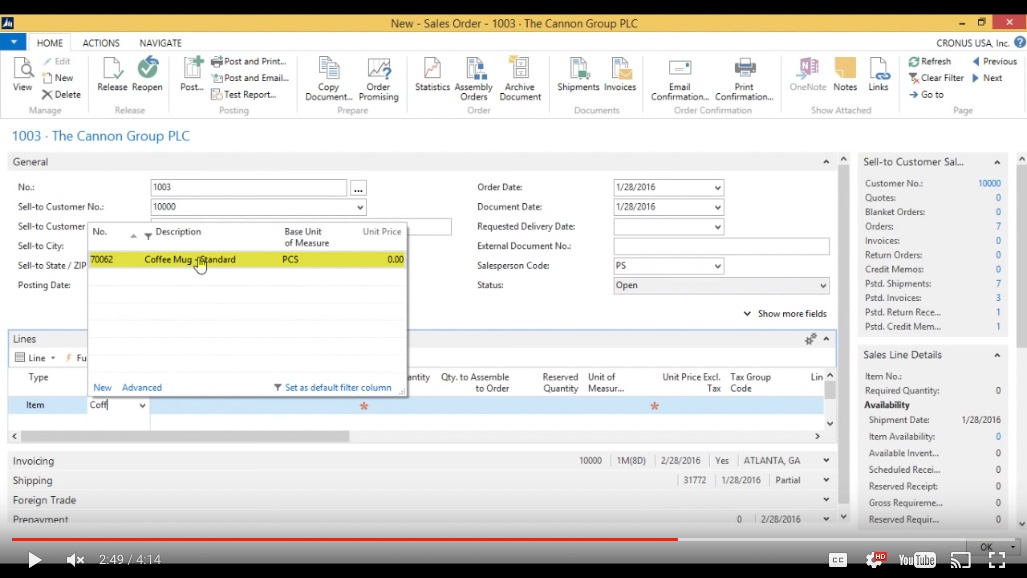Image resolution: width=1027 pixels, height=578 pixels.
Task: Play the video
Action: [34, 560]
